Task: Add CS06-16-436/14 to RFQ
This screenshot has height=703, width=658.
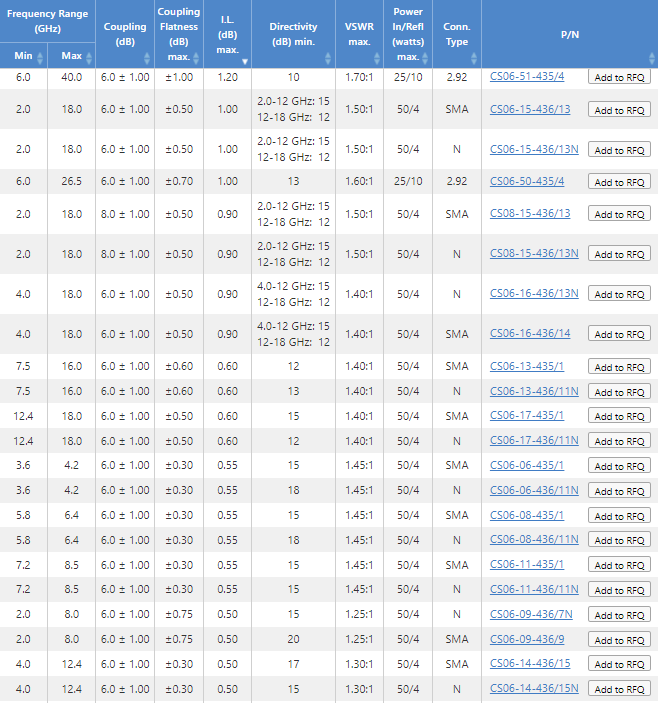Action: (619, 334)
